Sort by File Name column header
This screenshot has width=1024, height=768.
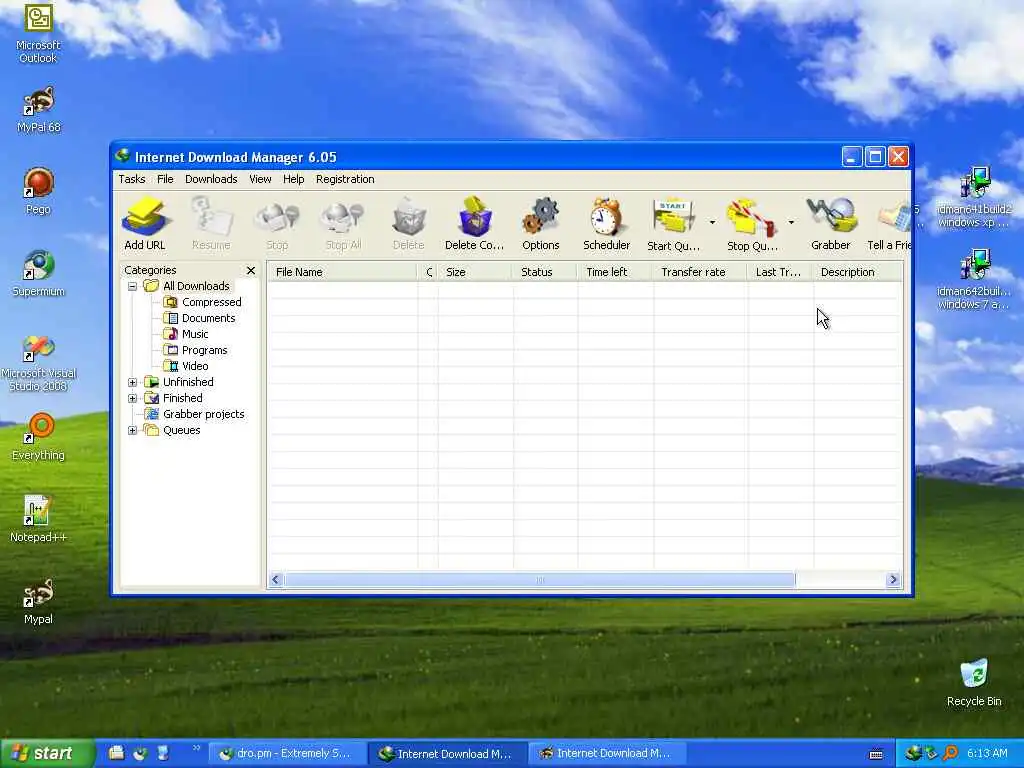342,272
